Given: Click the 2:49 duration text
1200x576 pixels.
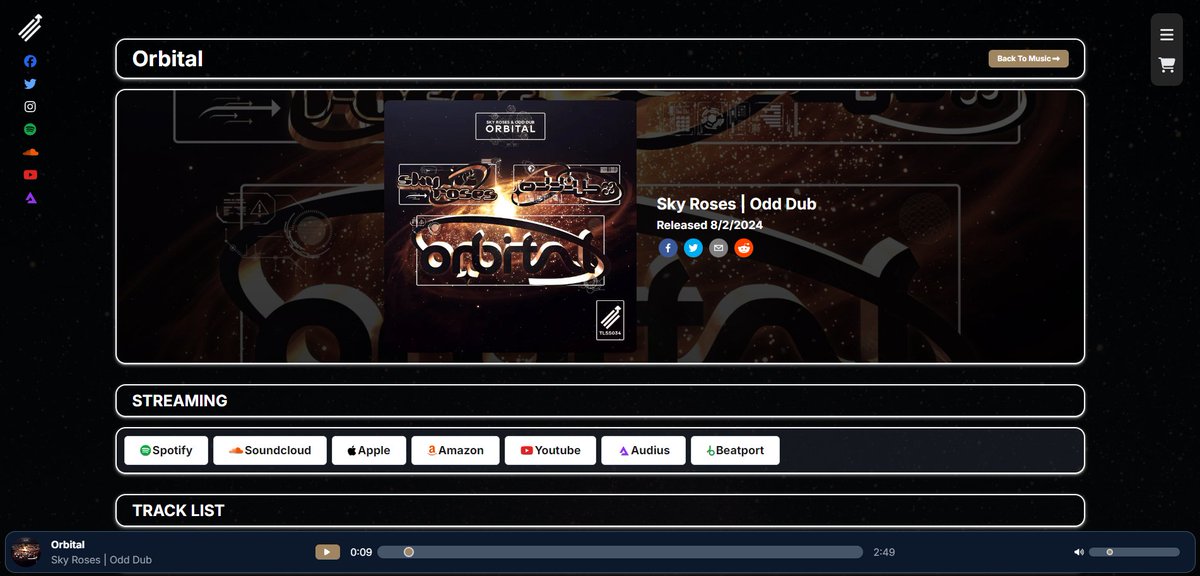Looking at the screenshot, I should (884, 552).
